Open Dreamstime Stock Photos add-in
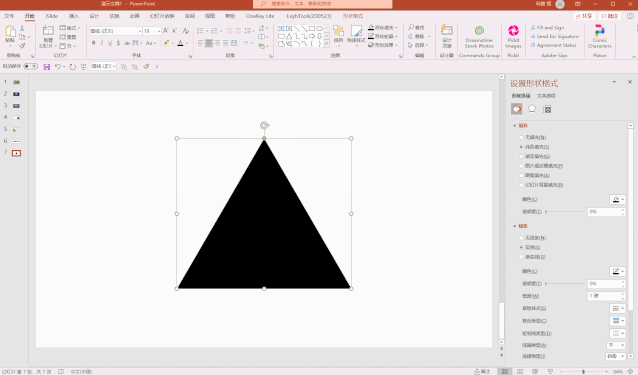 coord(479,37)
